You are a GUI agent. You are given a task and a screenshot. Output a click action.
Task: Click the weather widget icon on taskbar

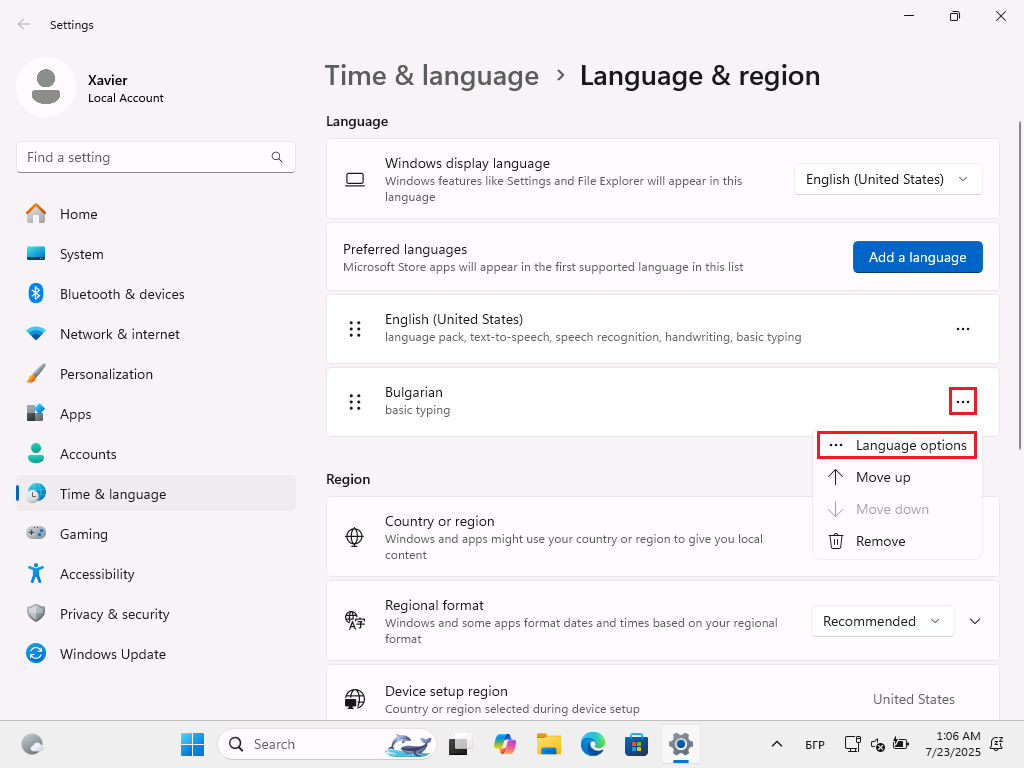pos(32,744)
